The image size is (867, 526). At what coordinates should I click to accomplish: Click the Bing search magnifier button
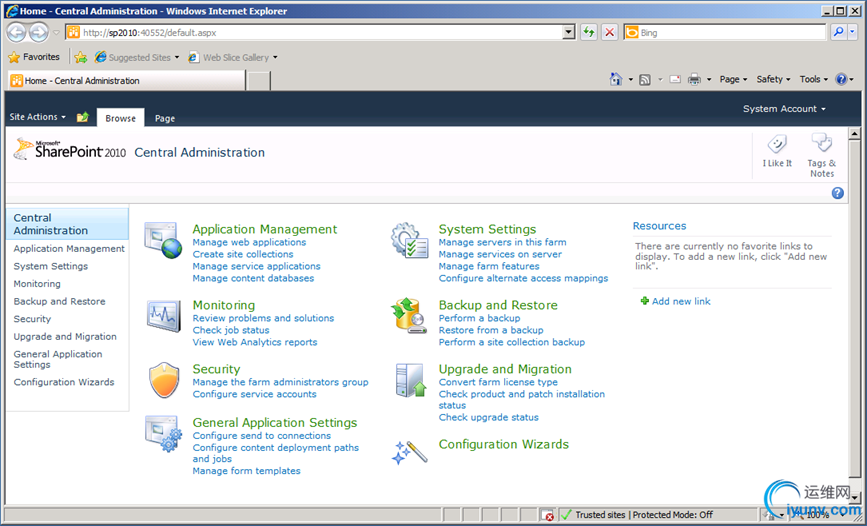[838, 33]
